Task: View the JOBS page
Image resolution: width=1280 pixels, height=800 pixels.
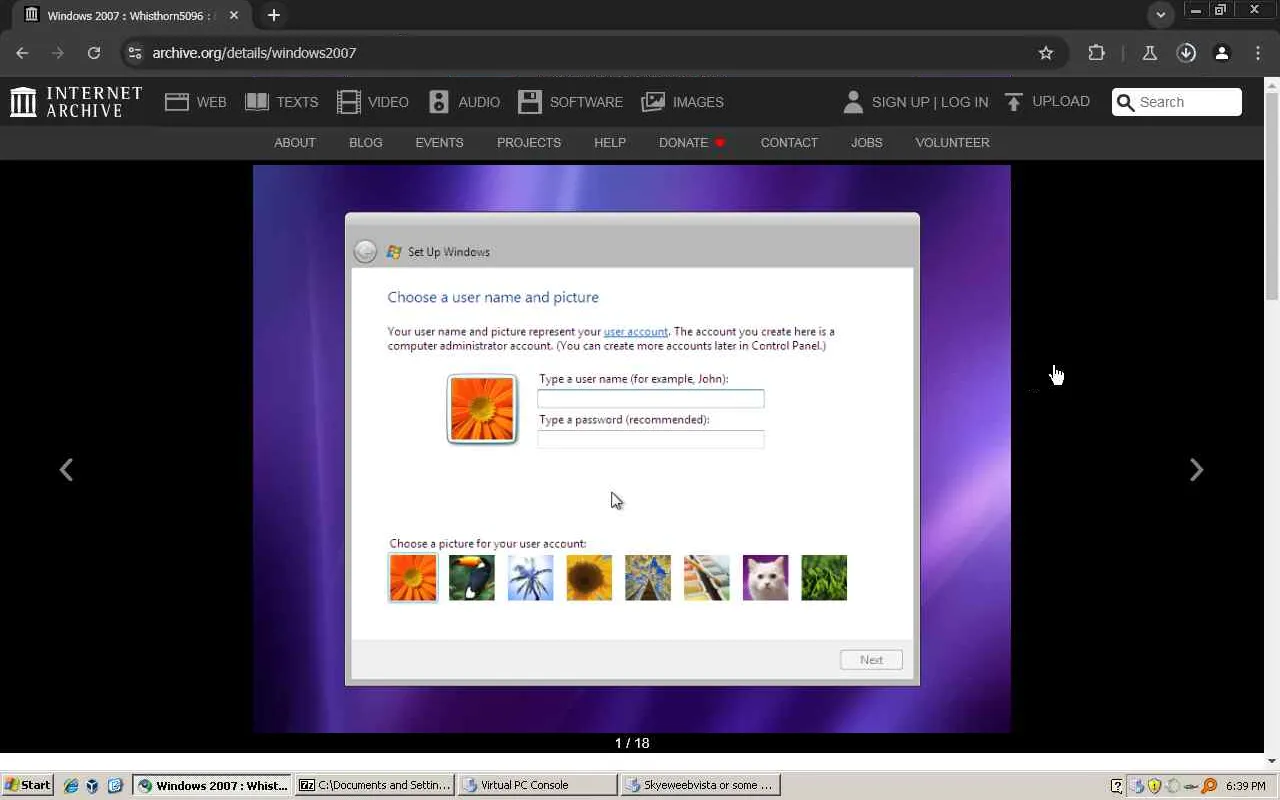Action: tap(867, 143)
